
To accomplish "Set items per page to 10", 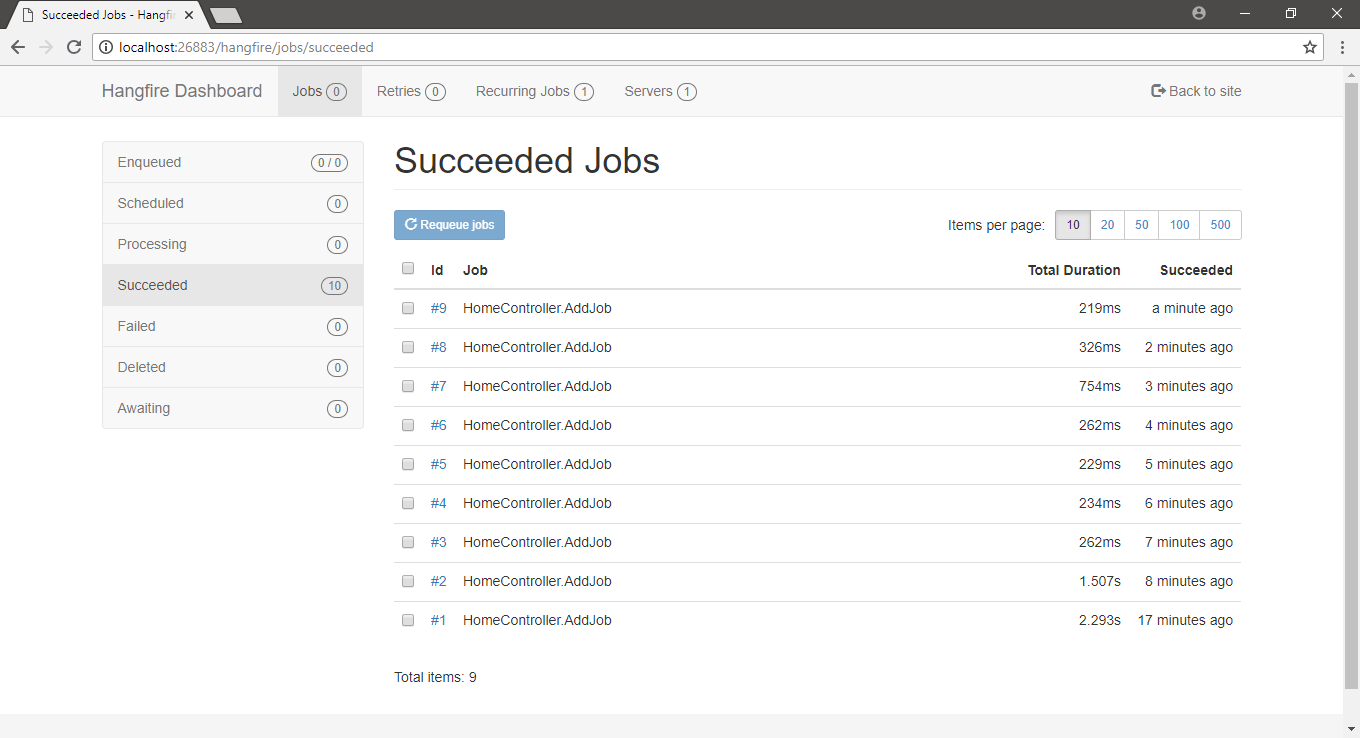I will click(1072, 225).
